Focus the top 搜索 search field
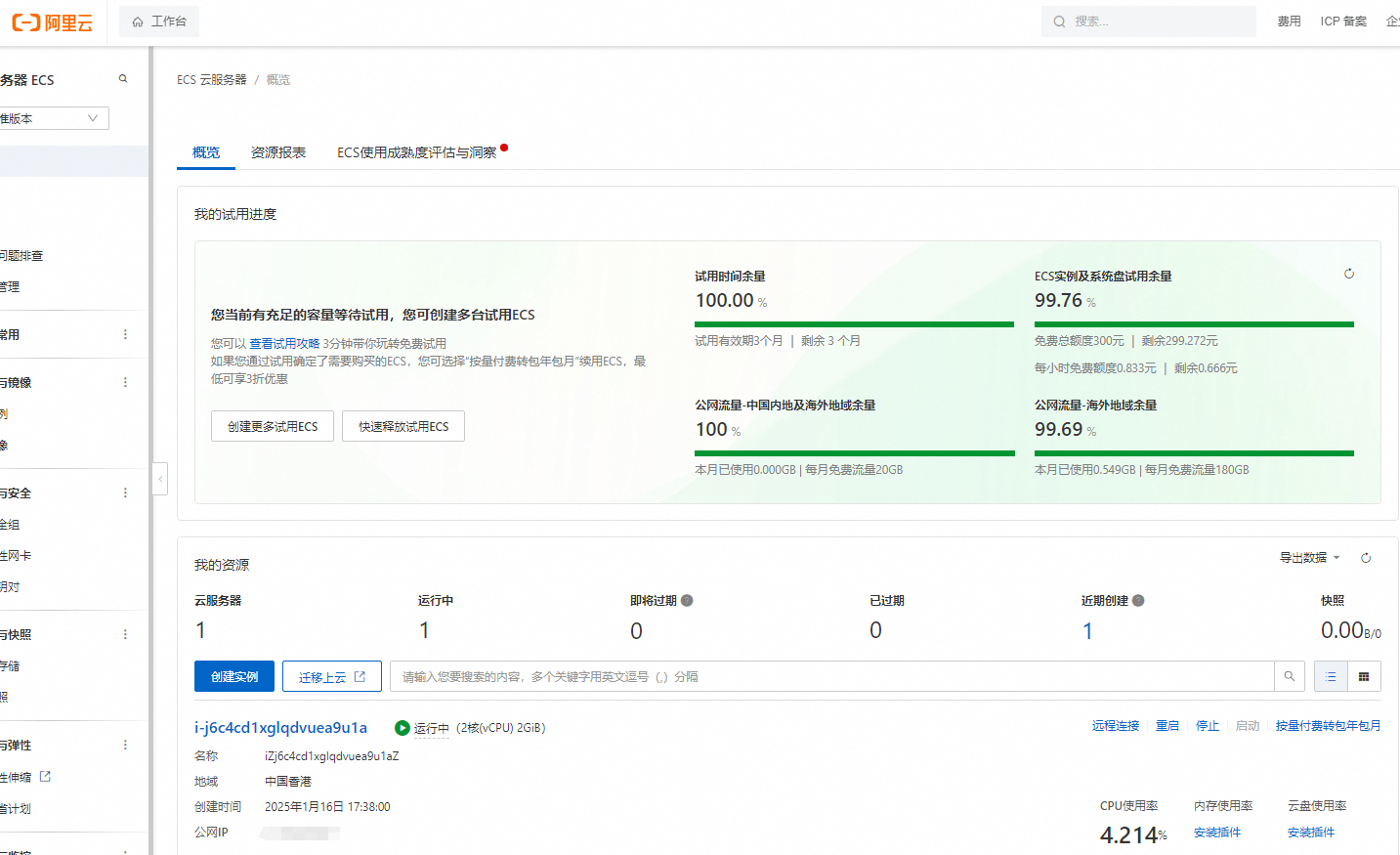 click(x=1149, y=21)
